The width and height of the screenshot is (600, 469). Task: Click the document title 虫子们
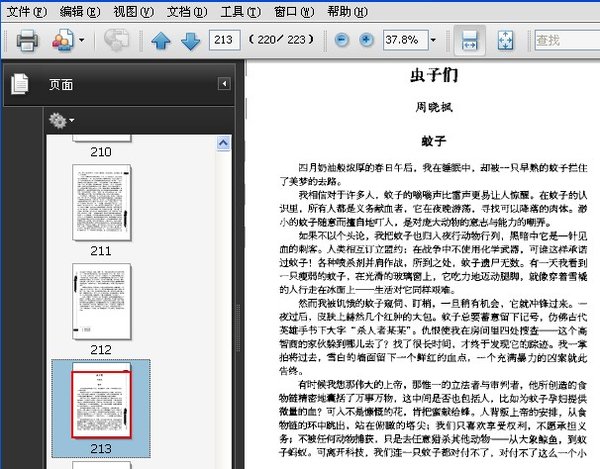tap(434, 75)
